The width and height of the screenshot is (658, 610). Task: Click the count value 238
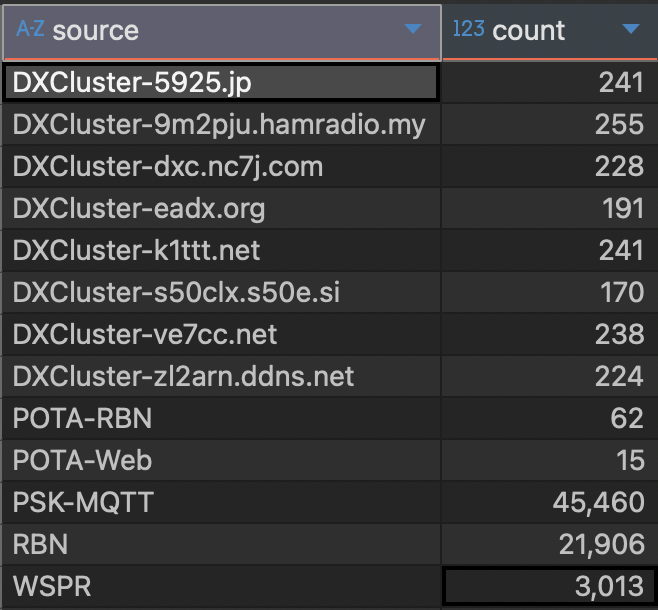[x=619, y=334]
